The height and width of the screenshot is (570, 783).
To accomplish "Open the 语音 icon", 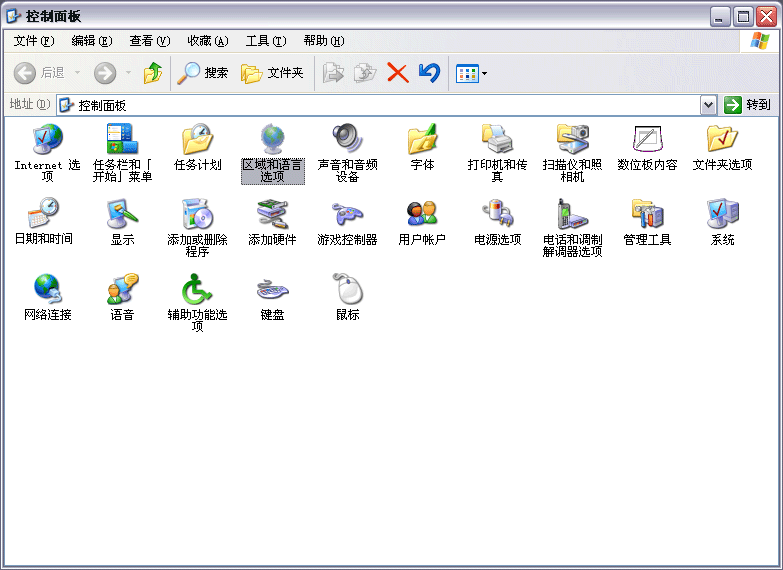I will click(x=122, y=289).
